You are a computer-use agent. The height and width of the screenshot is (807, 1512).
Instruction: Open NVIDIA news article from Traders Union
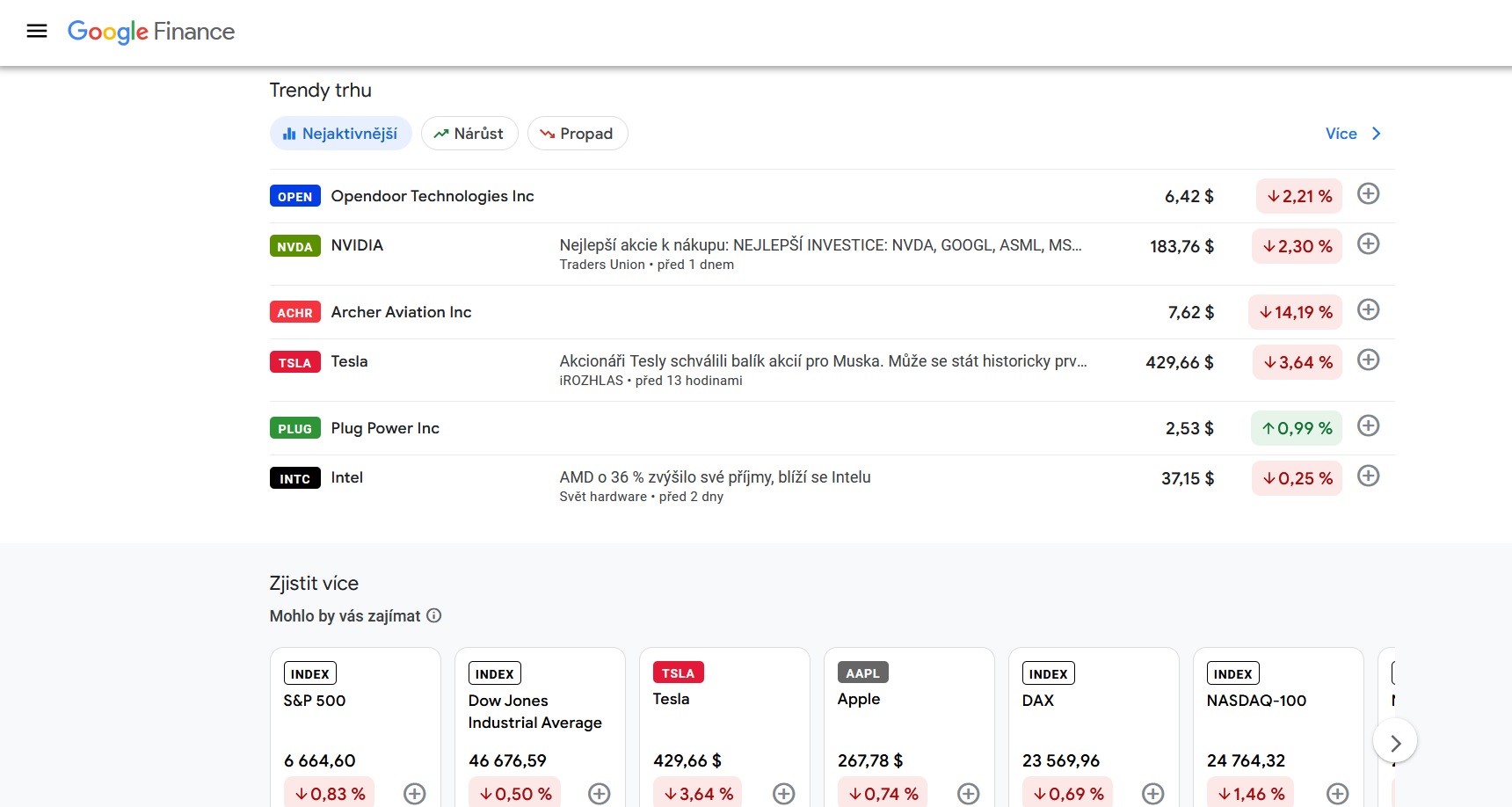click(819, 245)
